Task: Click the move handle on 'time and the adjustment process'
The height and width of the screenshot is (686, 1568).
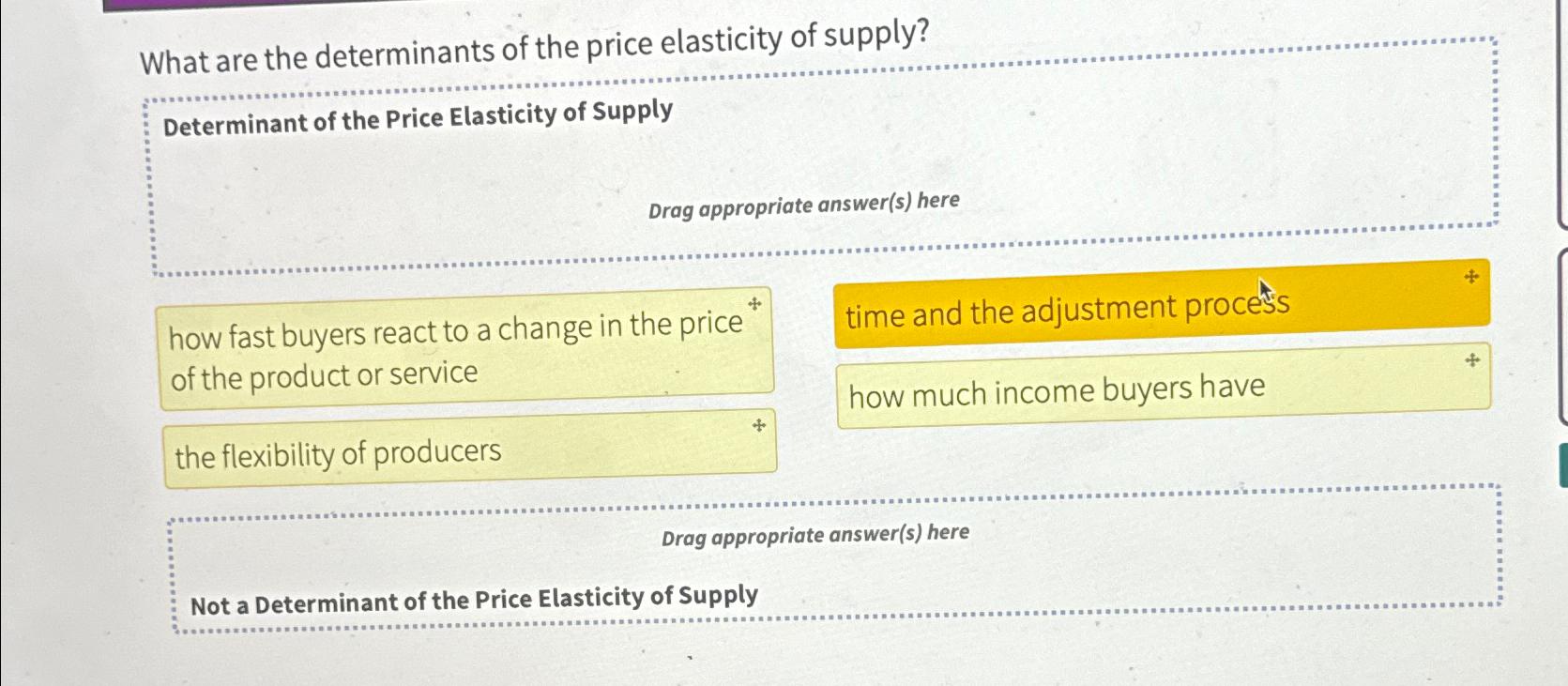Action: click(x=1470, y=276)
